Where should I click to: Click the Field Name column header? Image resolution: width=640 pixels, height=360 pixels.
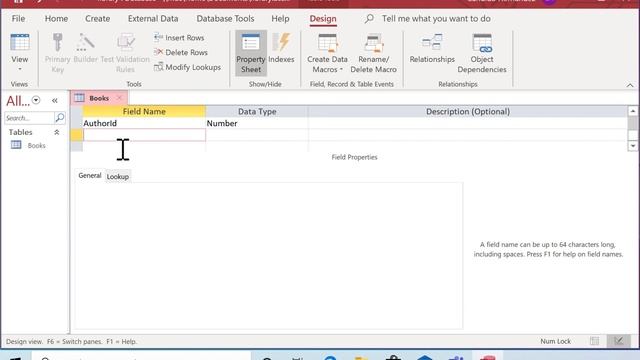(x=144, y=111)
